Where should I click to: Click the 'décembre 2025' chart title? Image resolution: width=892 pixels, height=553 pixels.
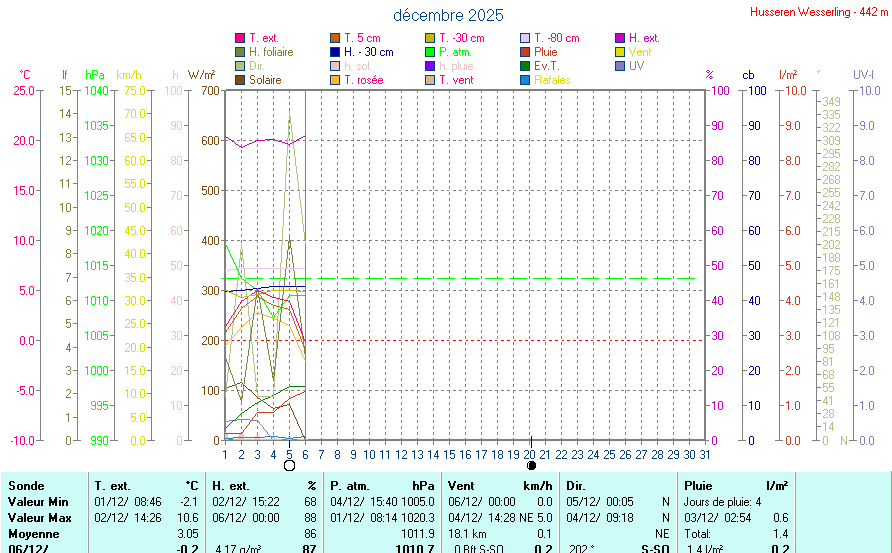(x=448, y=15)
